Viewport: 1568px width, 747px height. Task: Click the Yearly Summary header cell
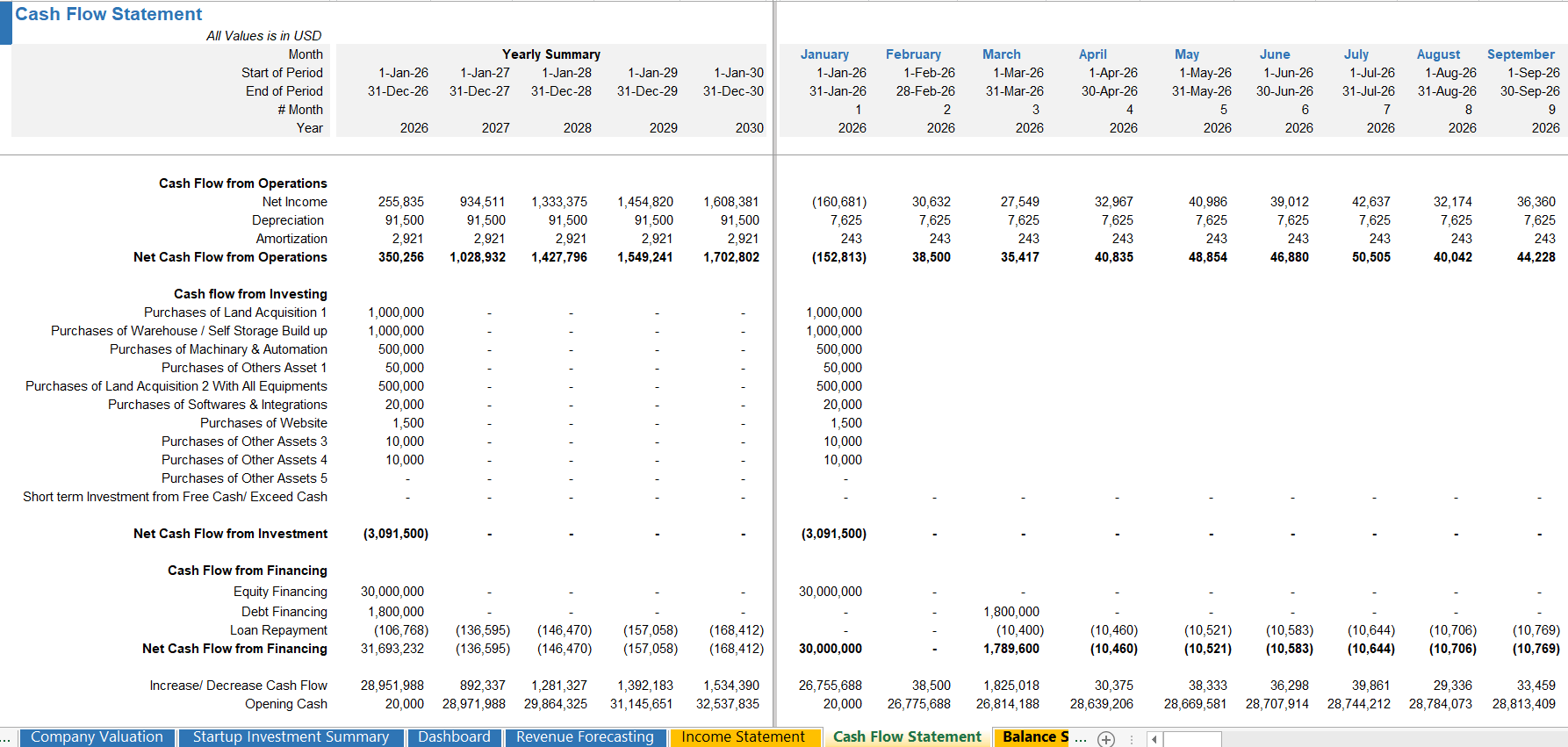[550, 54]
